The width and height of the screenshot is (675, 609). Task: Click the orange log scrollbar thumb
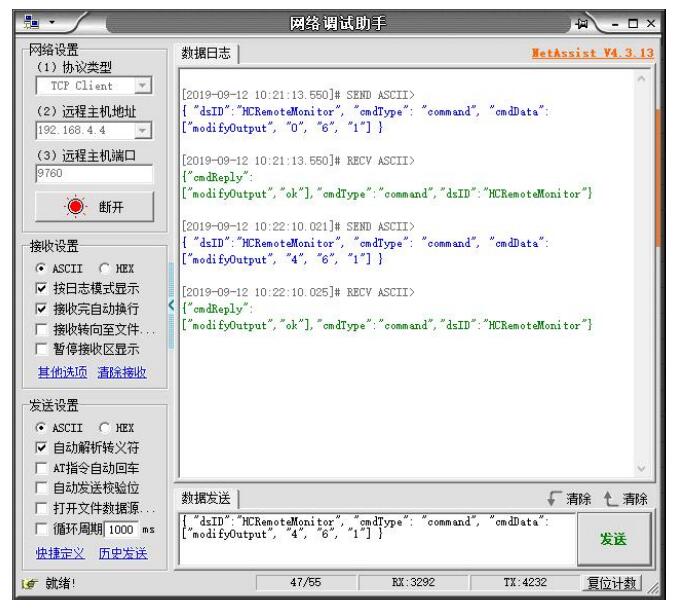658,178
